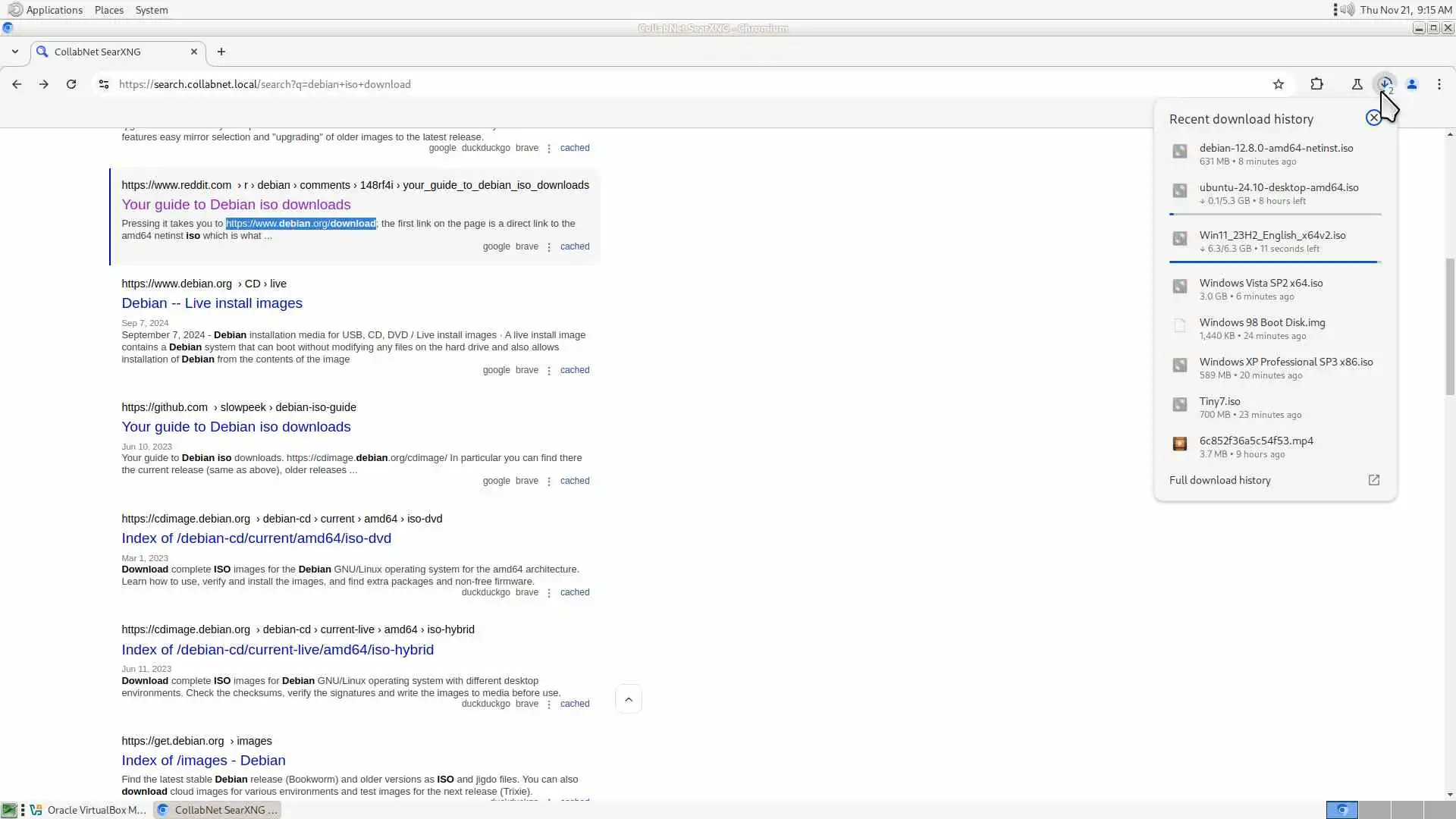Open Chrome Labs flask icon

pos(1357,84)
